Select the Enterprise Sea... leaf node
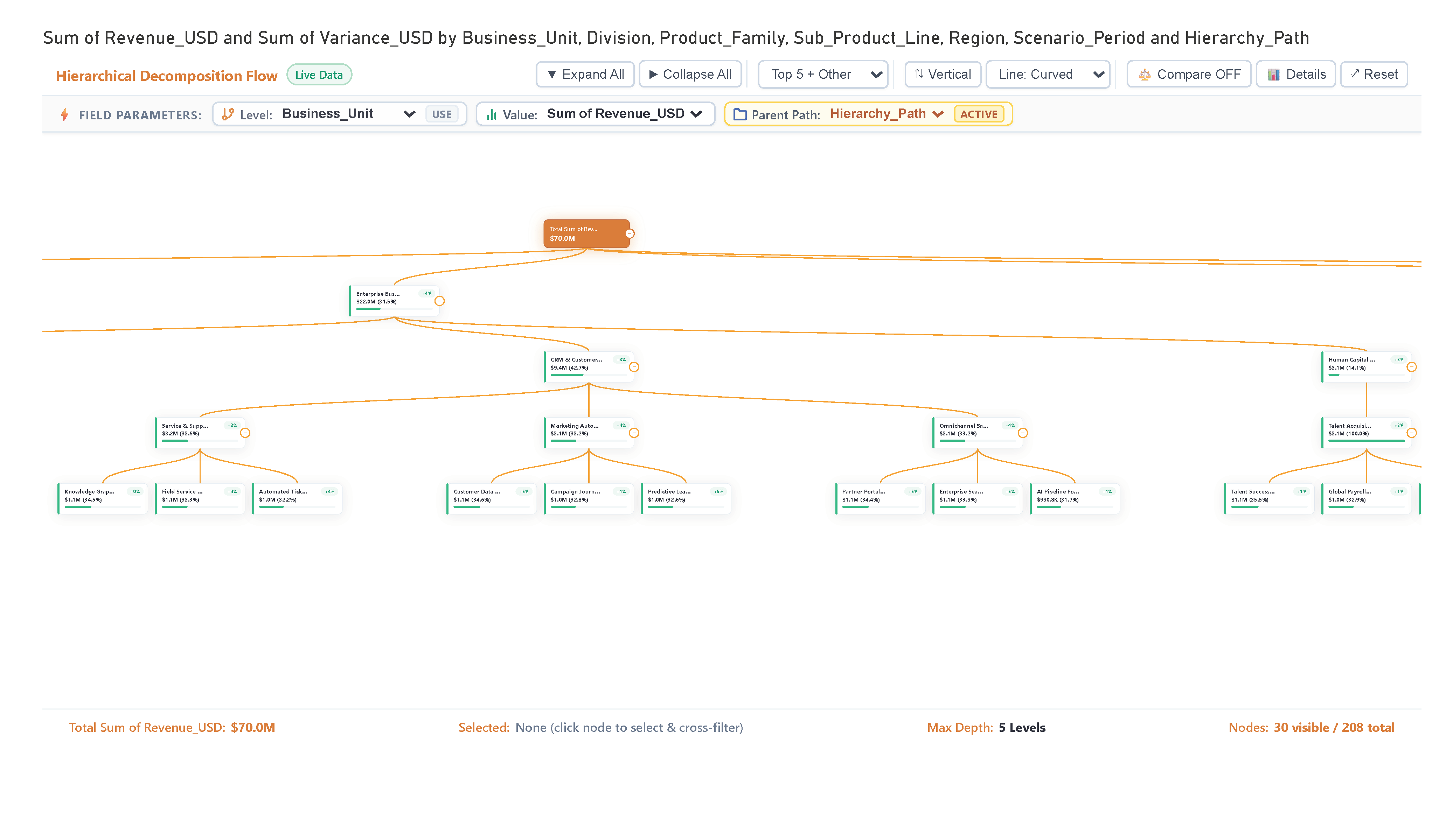The width and height of the screenshot is (1453, 840). pos(977,499)
